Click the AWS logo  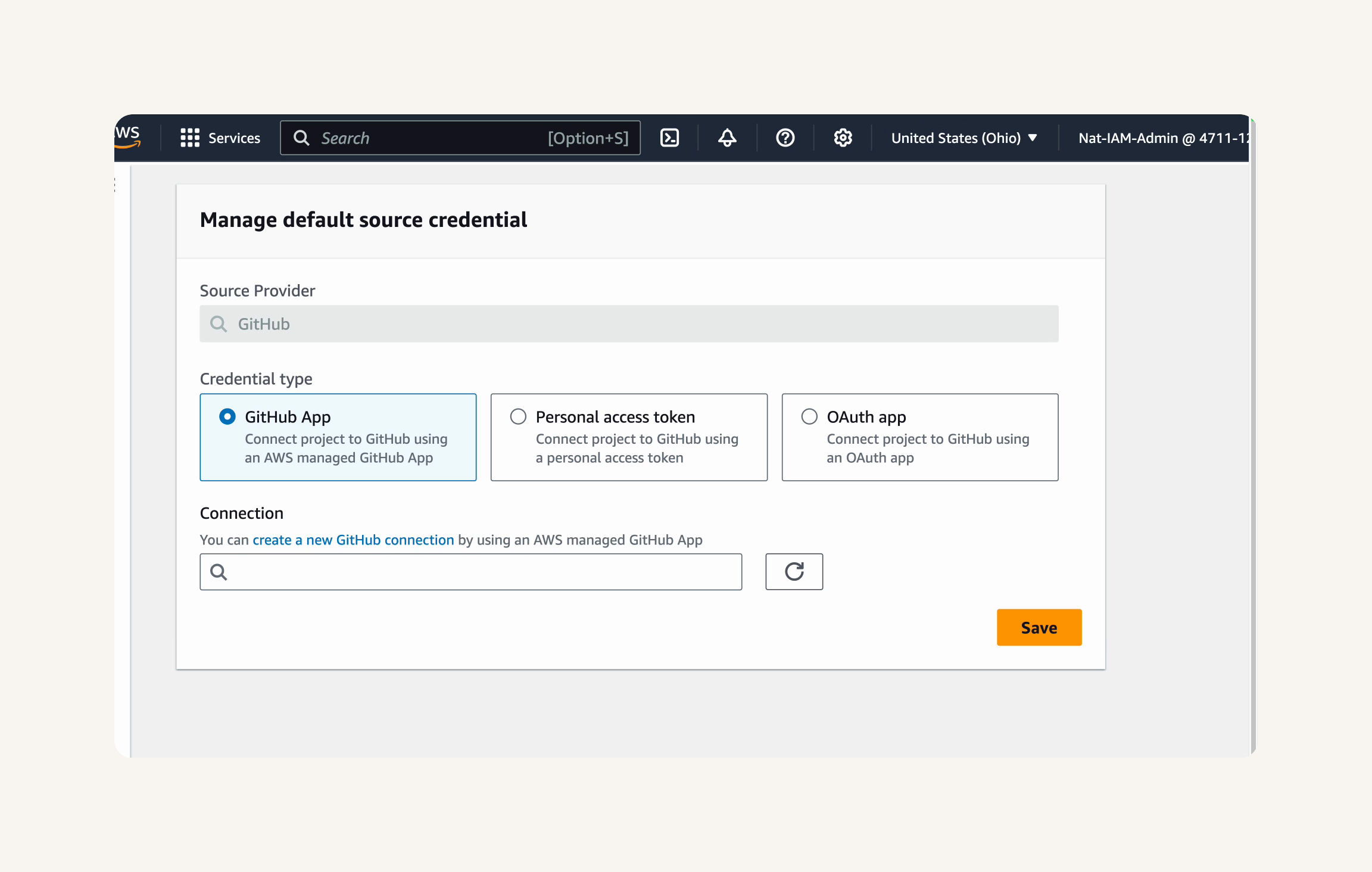tap(127, 136)
